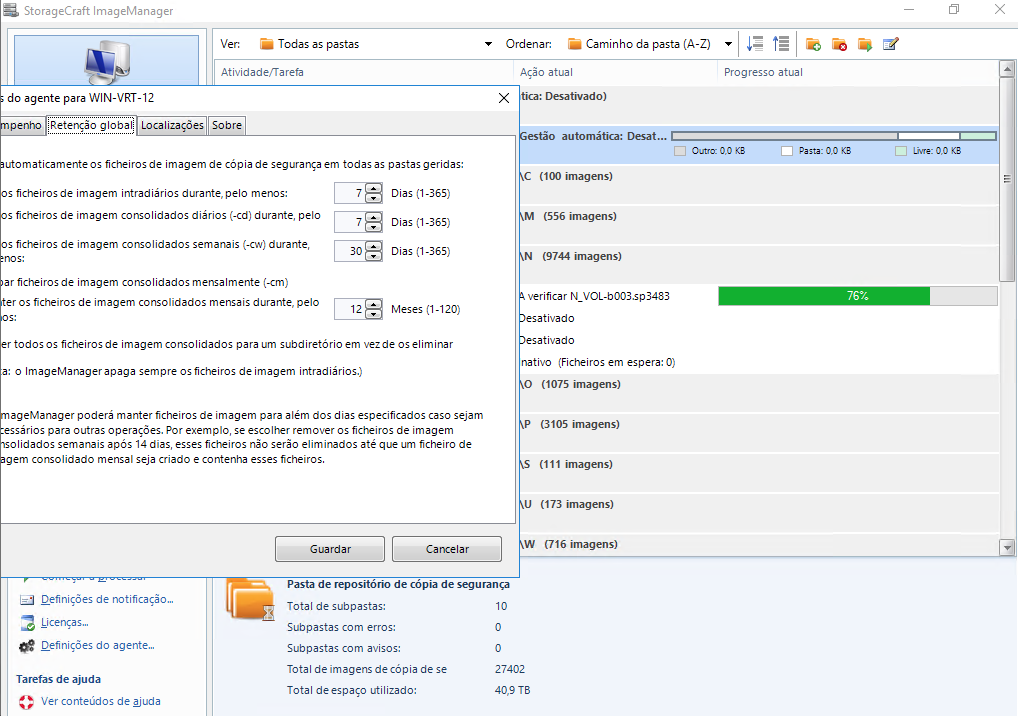This screenshot has width=1018, height=716.
Task: Decrease weekly consolidated days stepper
Action: [374, 256]
